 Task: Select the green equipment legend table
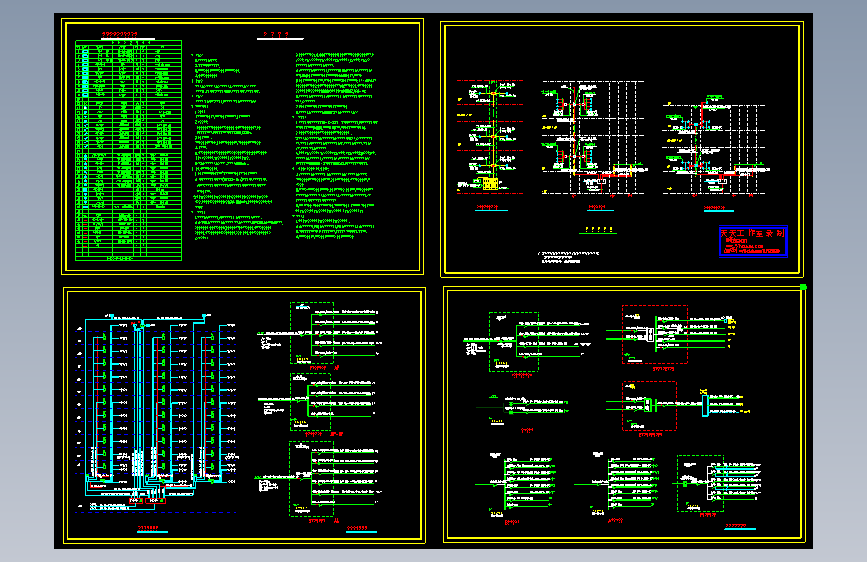[128, 150]
